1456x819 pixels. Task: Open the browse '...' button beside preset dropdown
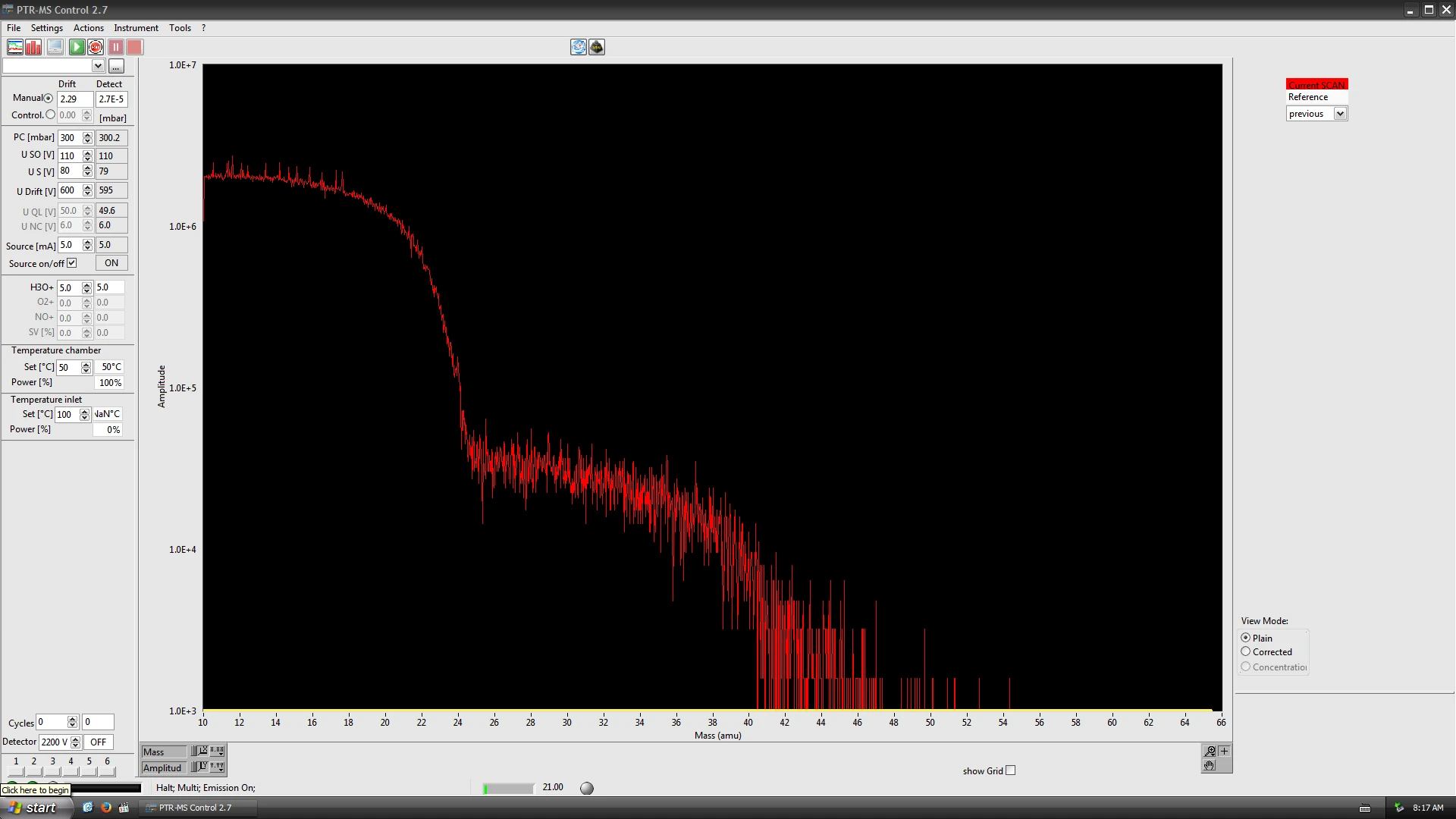pos(116,66)
